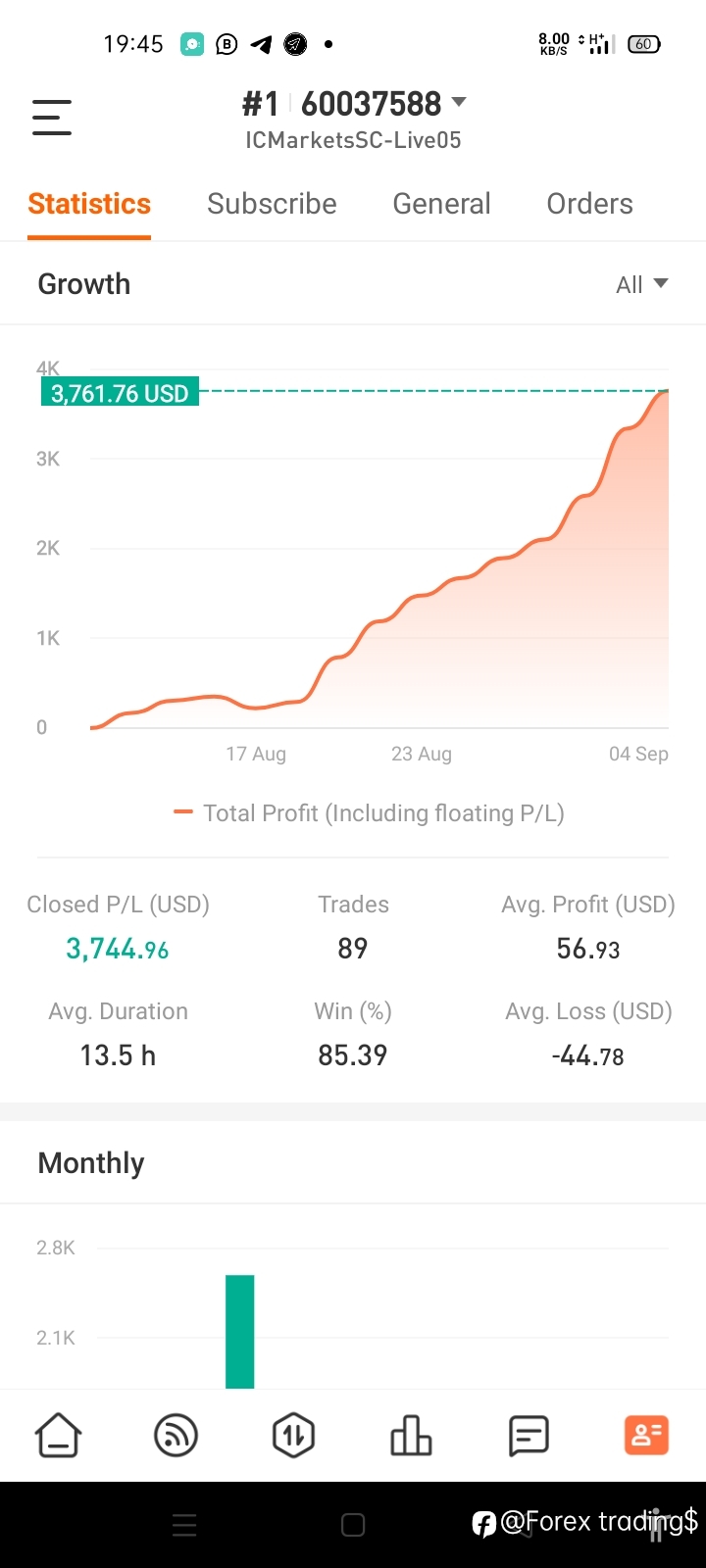Image resolution: width=706 pixels, height=1568 pixels.
Task: Open the signals feed icon
Action: pos(176,1436)
